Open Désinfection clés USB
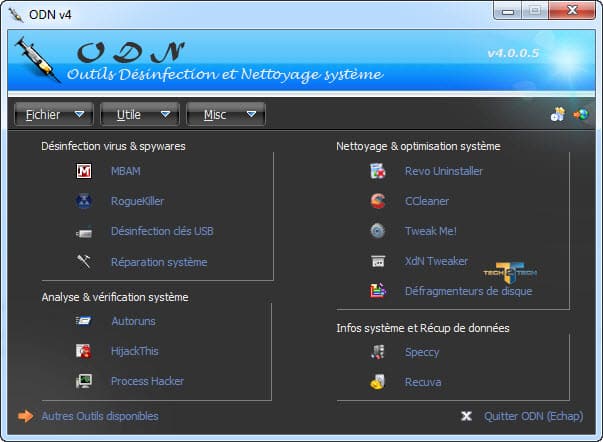Viewport: 603px width, 442px height. tap(162, 231)
